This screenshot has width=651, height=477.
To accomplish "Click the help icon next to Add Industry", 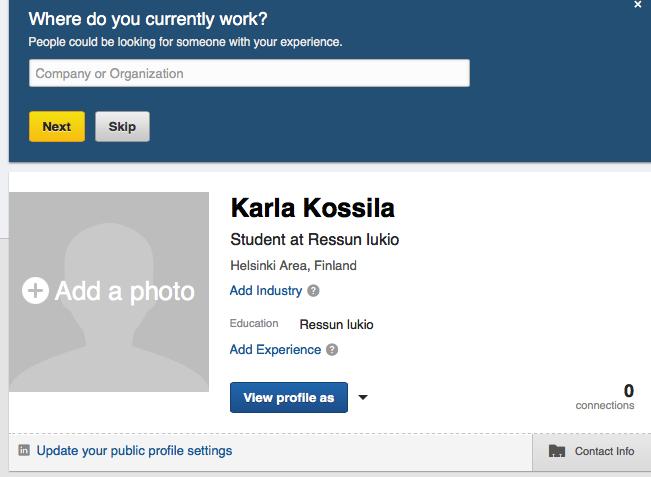I will tap(313, 291).
